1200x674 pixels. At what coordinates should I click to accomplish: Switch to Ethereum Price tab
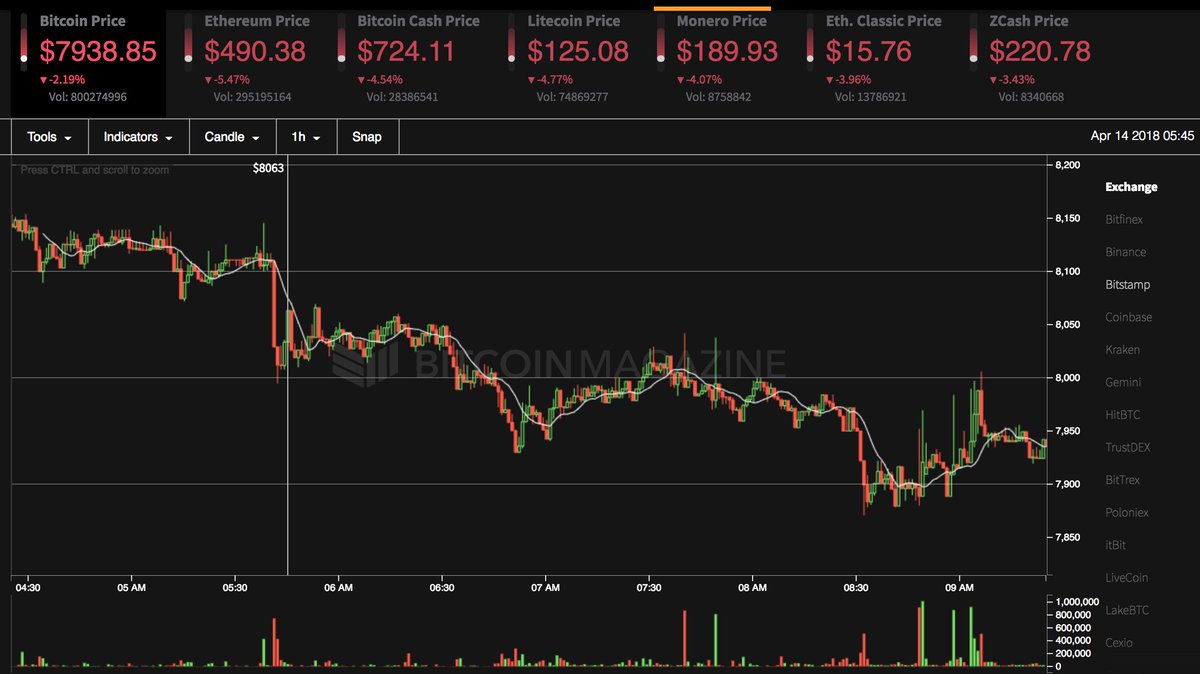(247, 57)
